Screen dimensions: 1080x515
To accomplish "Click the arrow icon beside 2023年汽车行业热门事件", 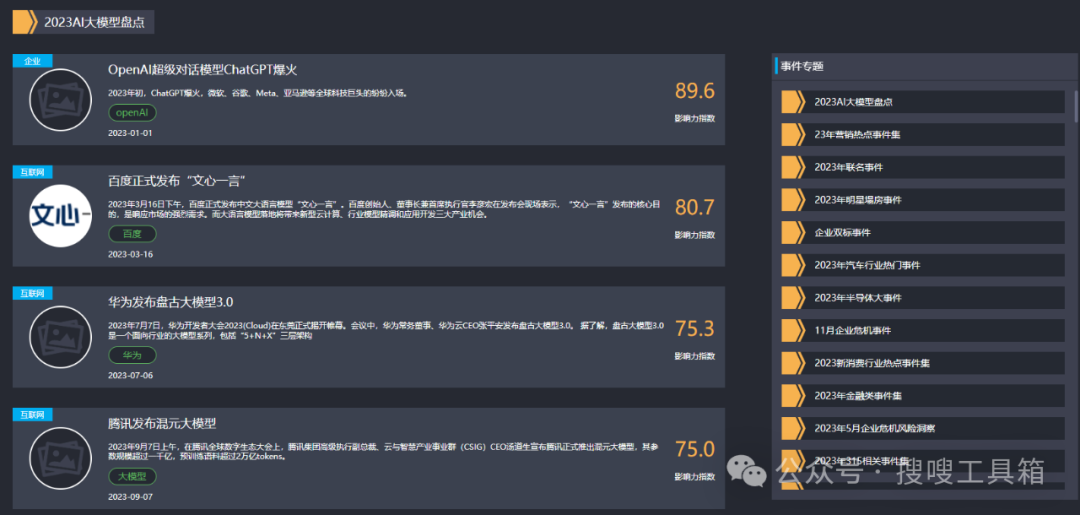I will pyautogui.click(x=793, y=265).
